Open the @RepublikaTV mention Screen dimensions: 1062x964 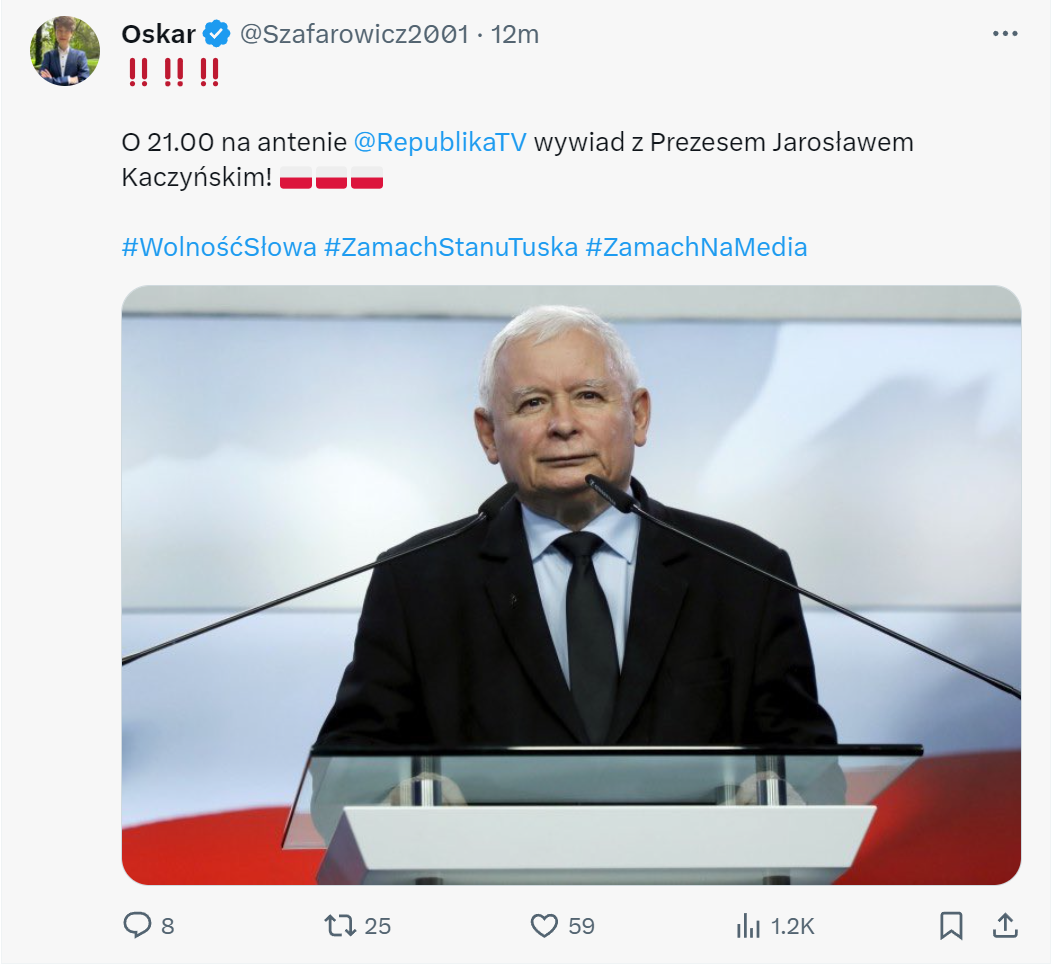click(x=440, y=142)
